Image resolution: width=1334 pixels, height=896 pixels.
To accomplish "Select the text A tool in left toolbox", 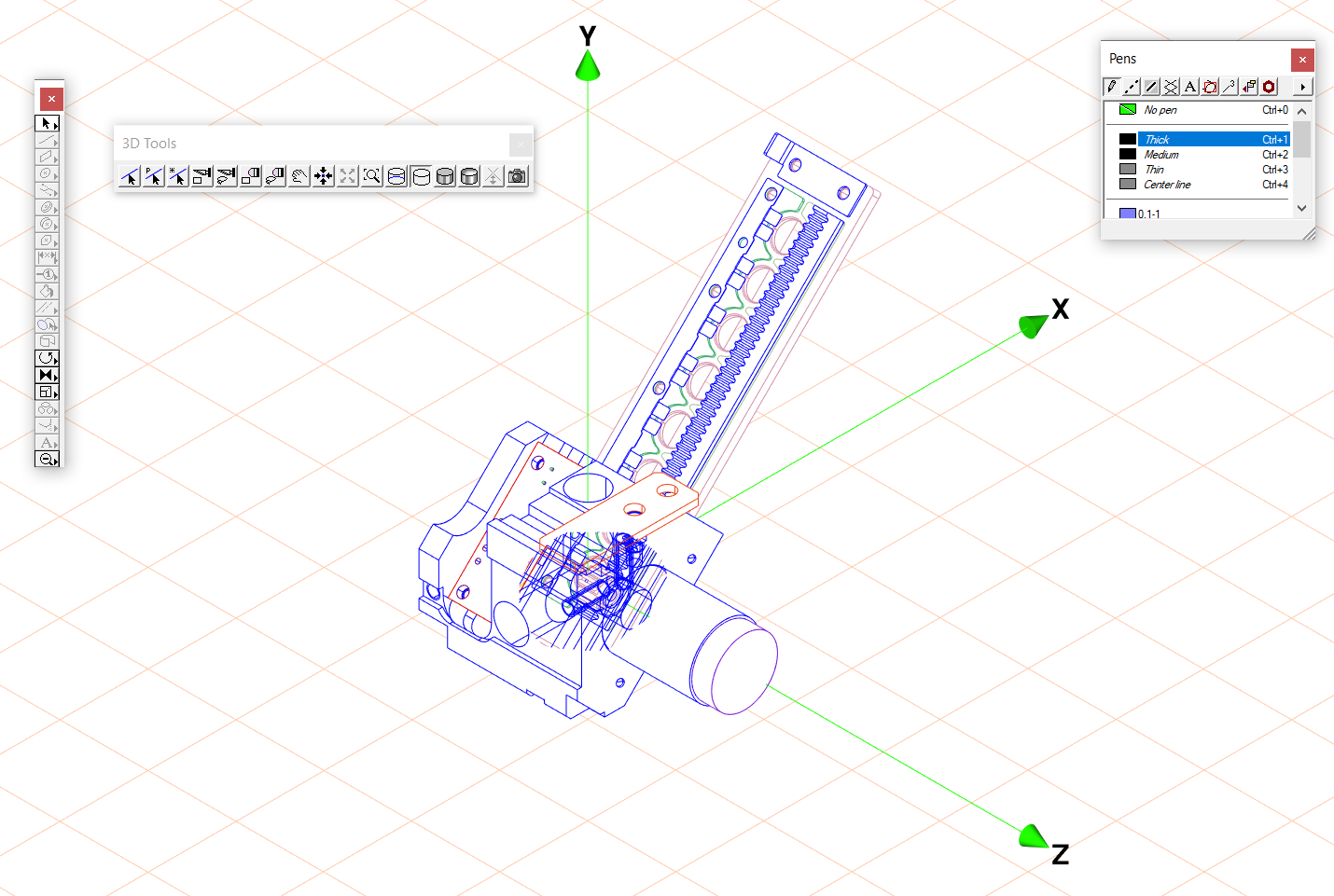I will pos(45,442).
